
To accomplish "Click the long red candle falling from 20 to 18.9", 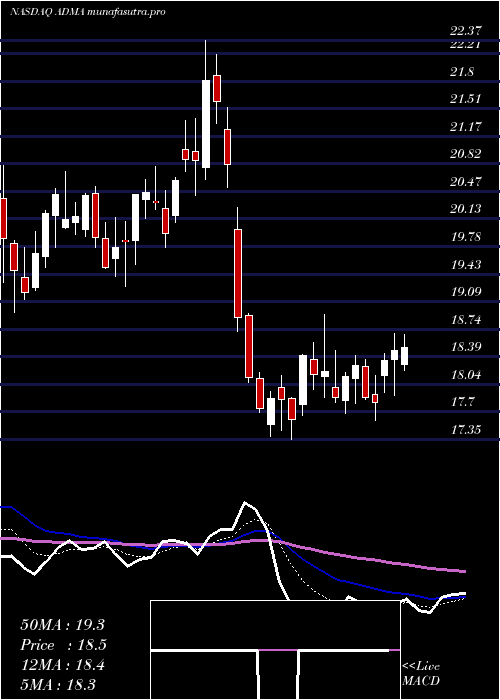I will pos(238,273).
